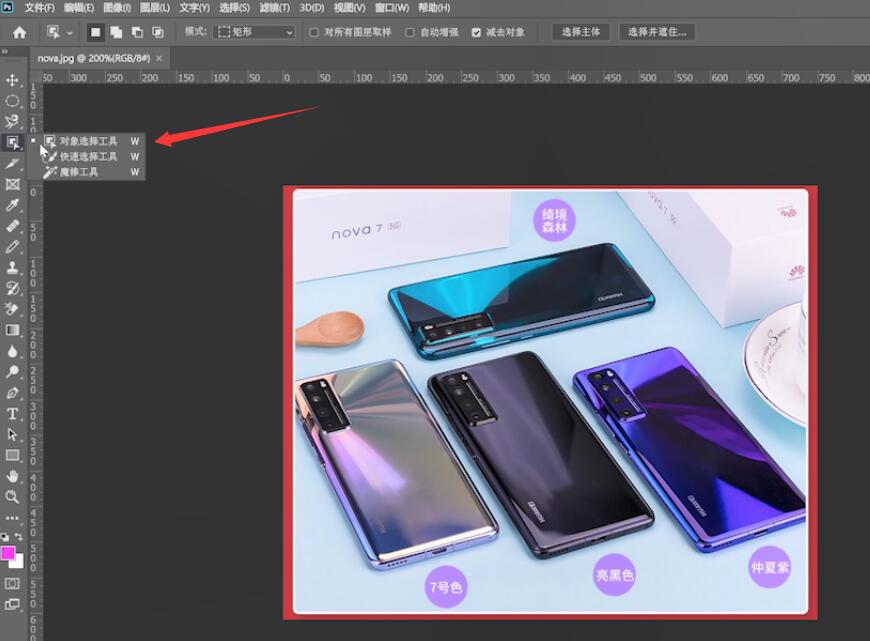This screenshot has width=870, height=641.
Task: Select the Zoom tool
Action: point(12,497)
